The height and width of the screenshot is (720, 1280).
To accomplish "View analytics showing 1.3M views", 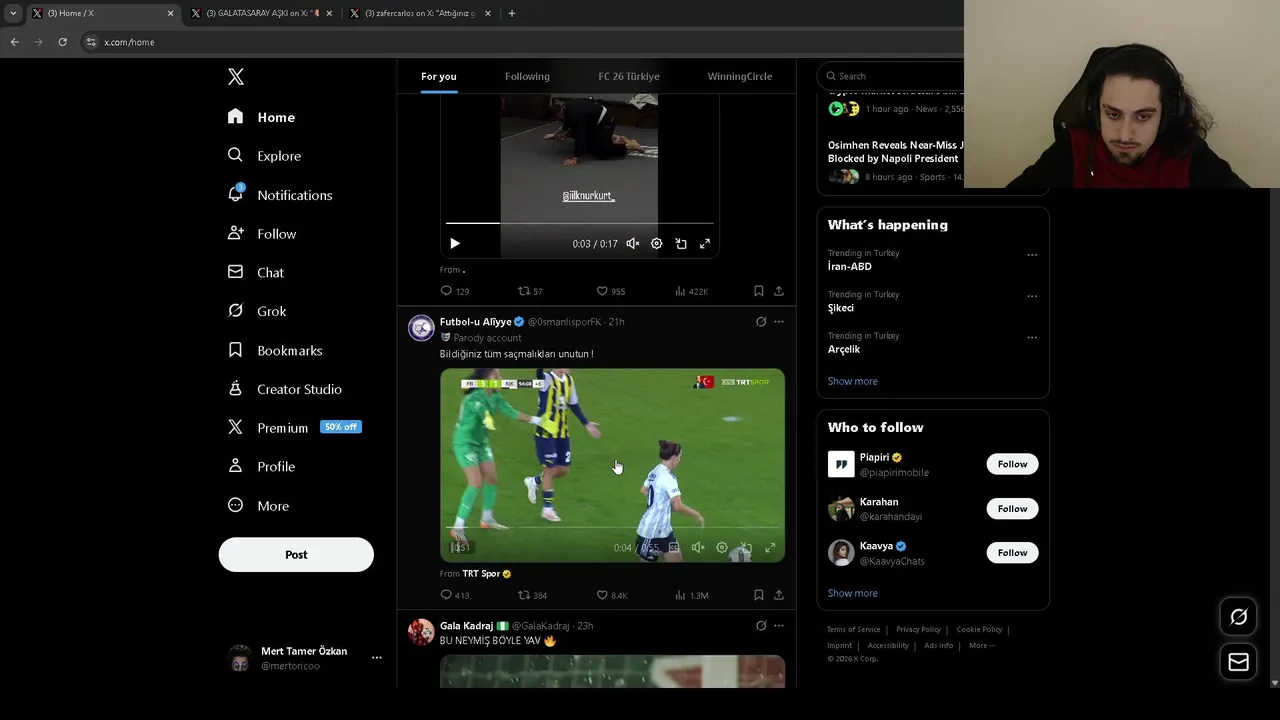I will pos(692,595).
